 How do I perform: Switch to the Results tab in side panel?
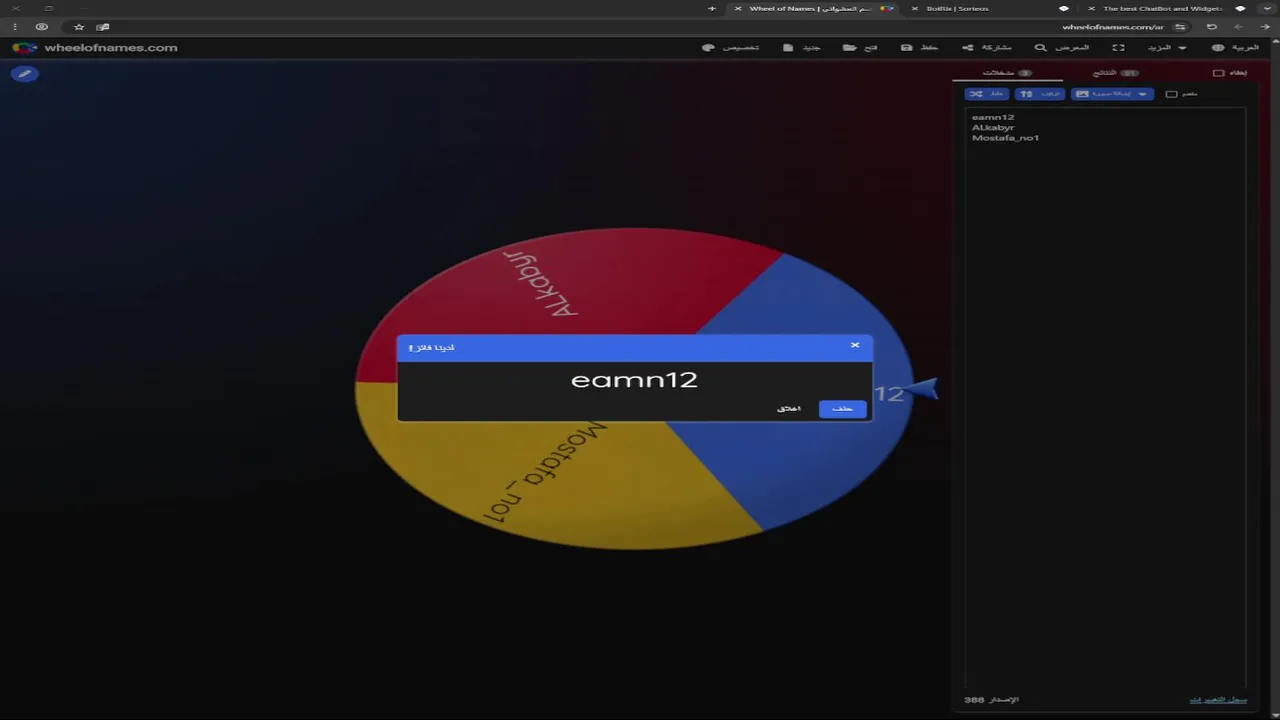(1115, 73)
